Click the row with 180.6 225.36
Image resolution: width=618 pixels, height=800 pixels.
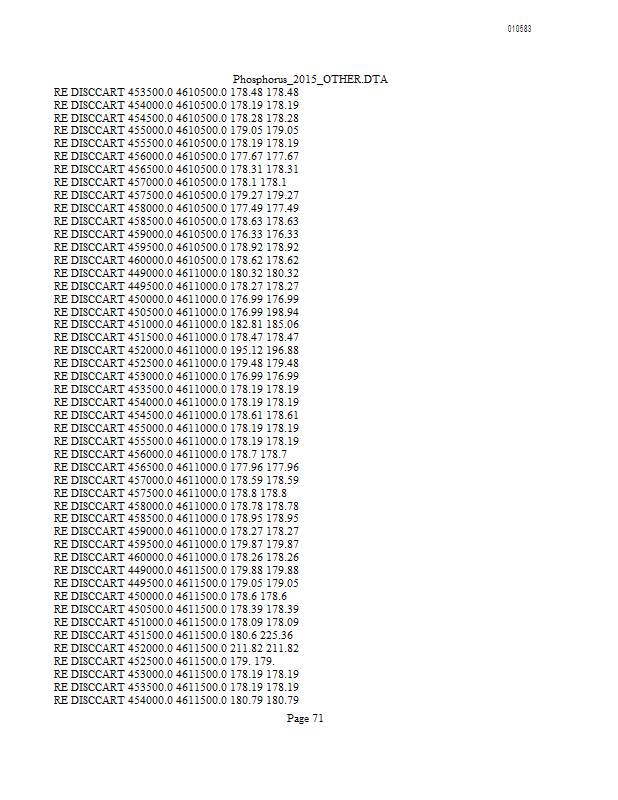(173, 635)
